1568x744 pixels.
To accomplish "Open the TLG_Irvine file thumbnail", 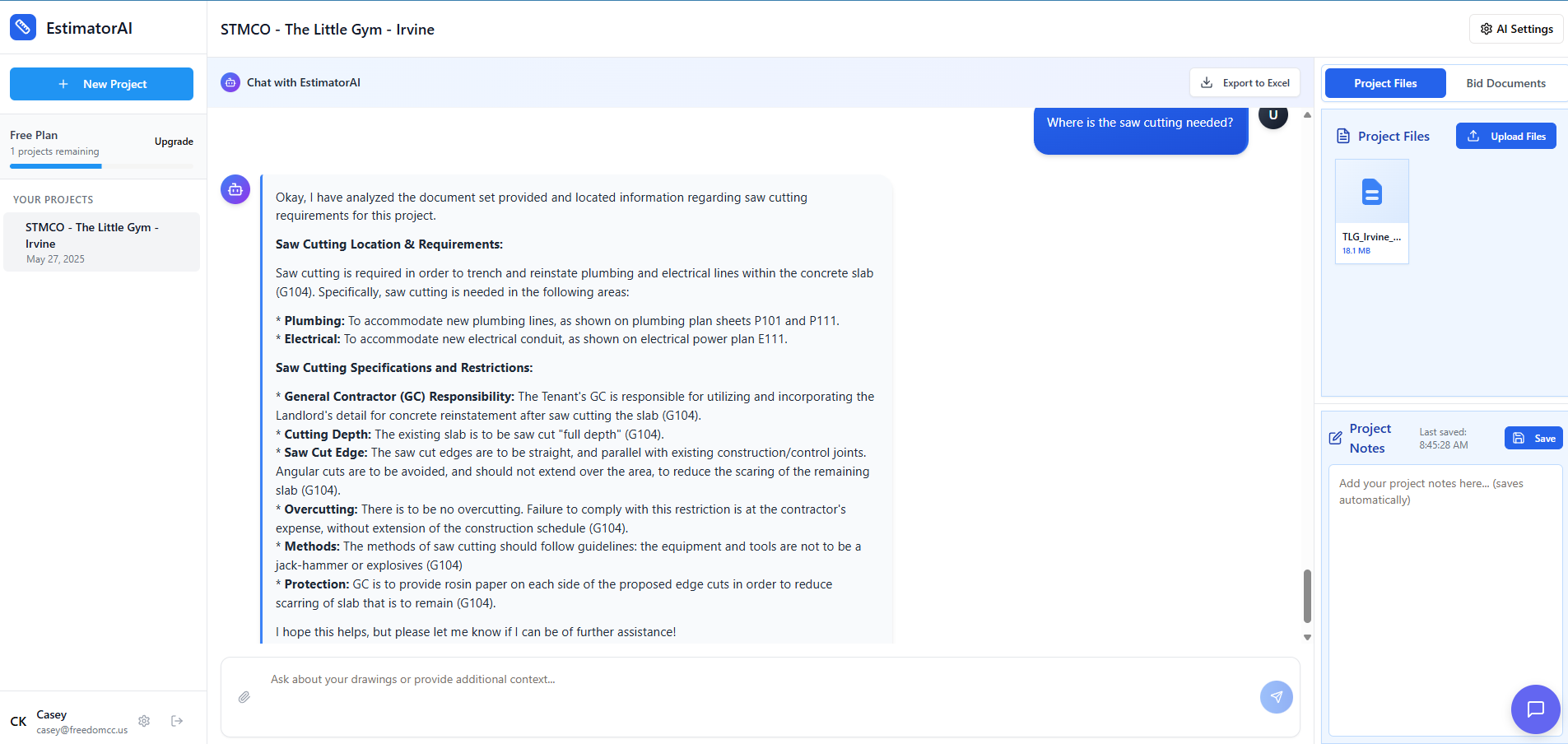I will 1371,211.
